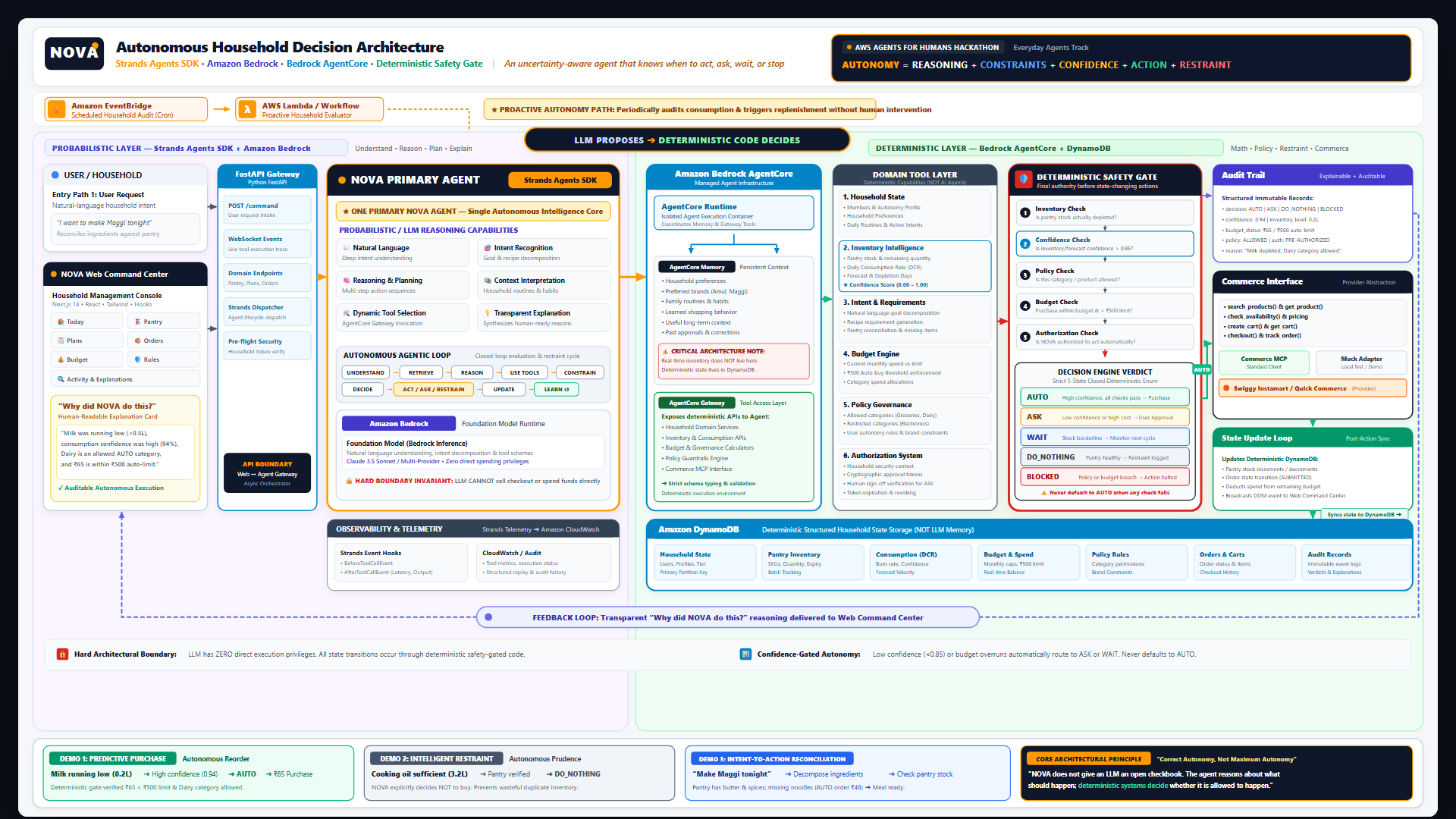Click the Budget money bag icon
The width and height of the screenshot is (1456, 819).
pyautogui.click(x=61, y=359)
